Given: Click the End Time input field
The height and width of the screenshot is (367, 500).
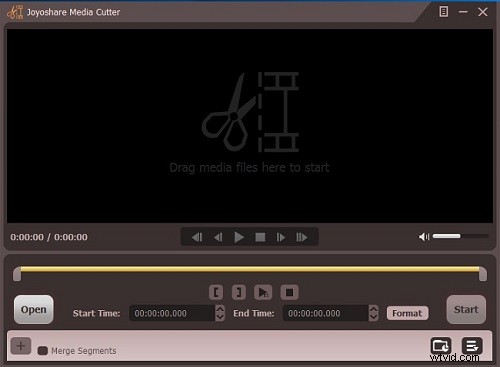Looking at the screenshot, I should (x=326, y=313).
